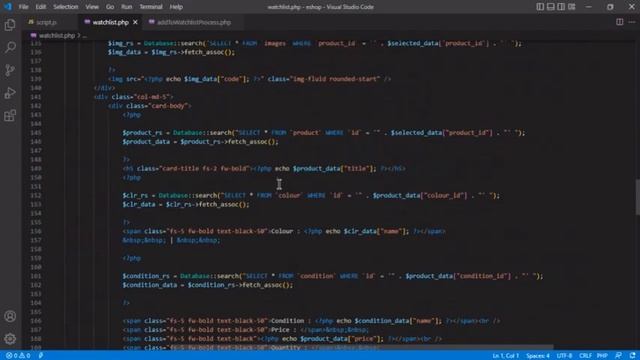Click $product_data["title"] on line 149
This screenshot has height=360, width=640.
point(334,169)
